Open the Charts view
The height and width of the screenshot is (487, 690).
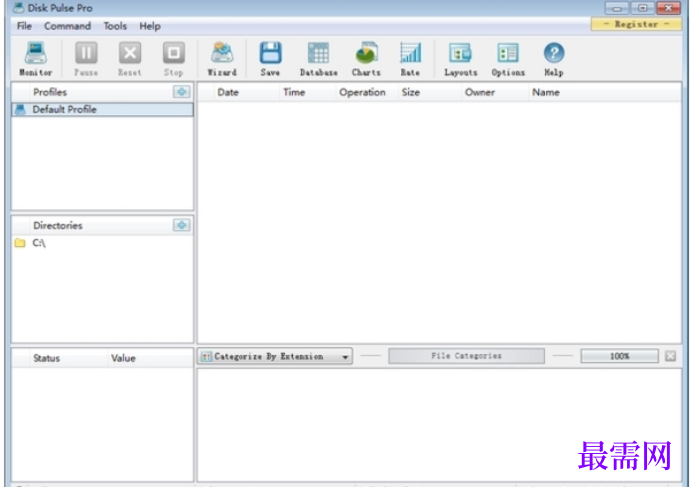pyautogui.click(x=366, y=59)
